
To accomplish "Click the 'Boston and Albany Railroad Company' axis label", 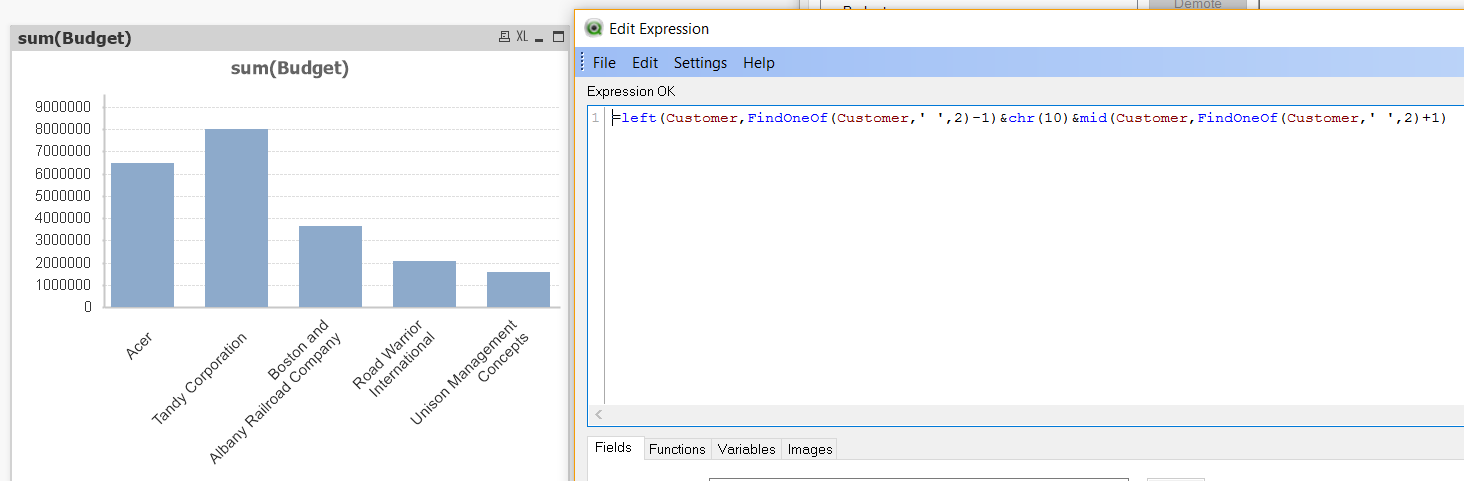I will coord(276,393).
